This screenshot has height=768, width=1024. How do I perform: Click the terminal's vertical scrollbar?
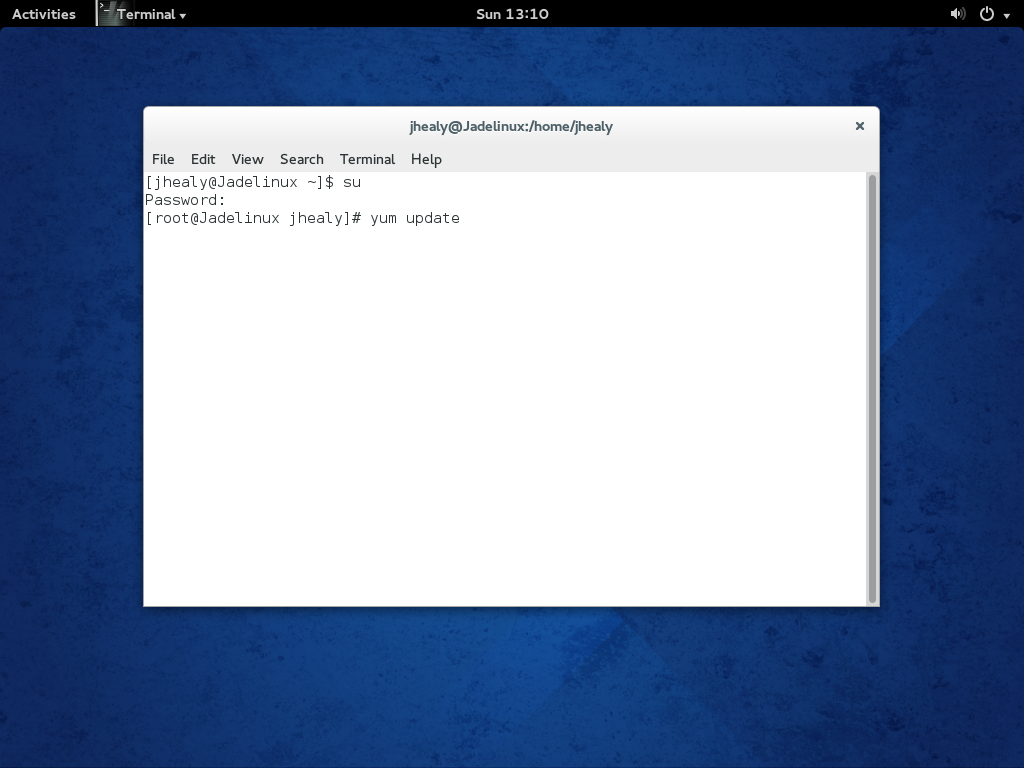(x=873, y=388)
